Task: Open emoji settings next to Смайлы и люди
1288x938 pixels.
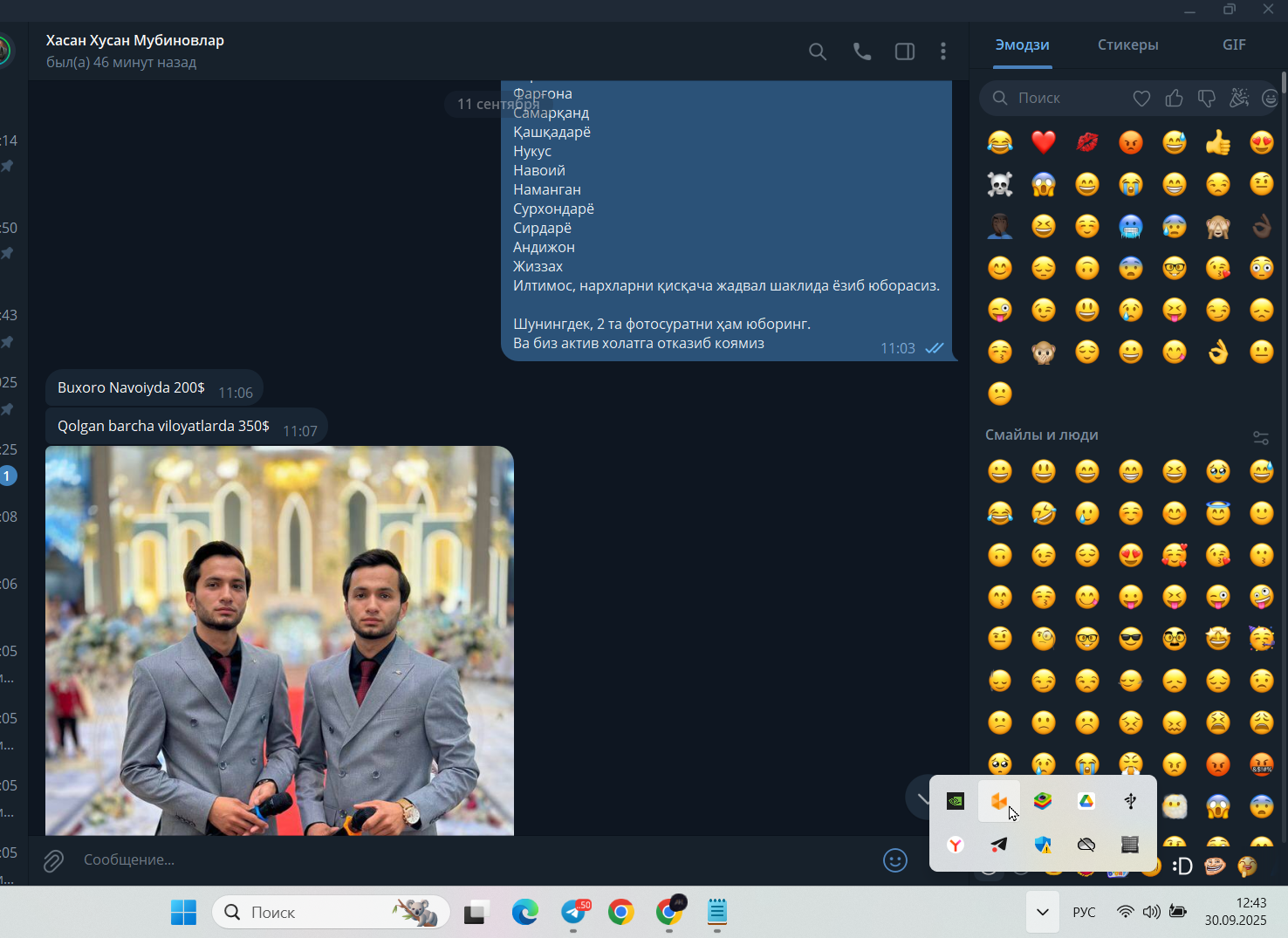Action: 1261,437
